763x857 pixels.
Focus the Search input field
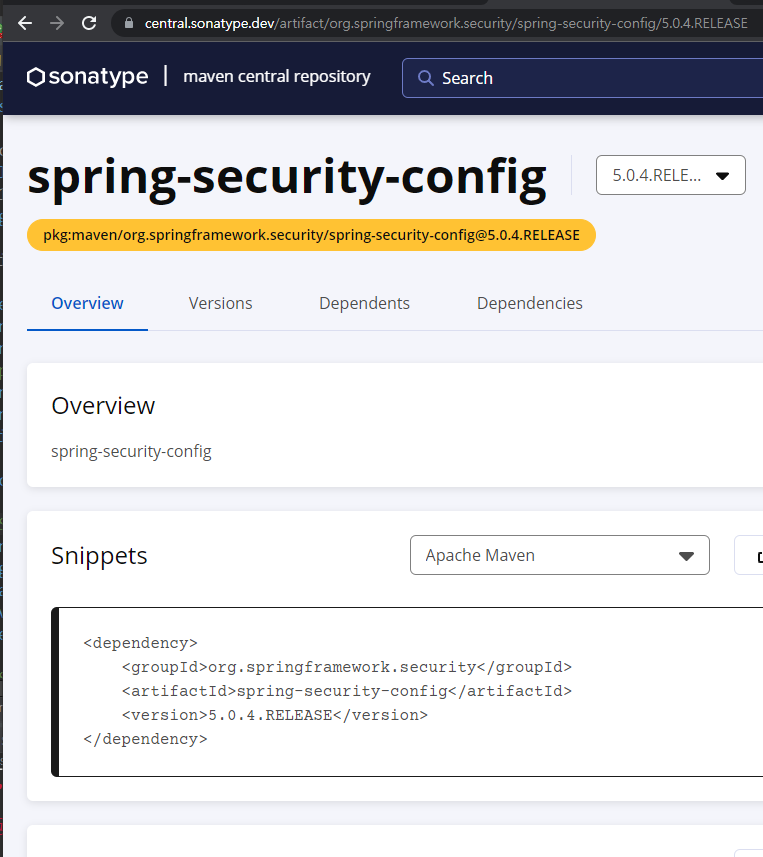pyautogui.click(x=583, y=78)
